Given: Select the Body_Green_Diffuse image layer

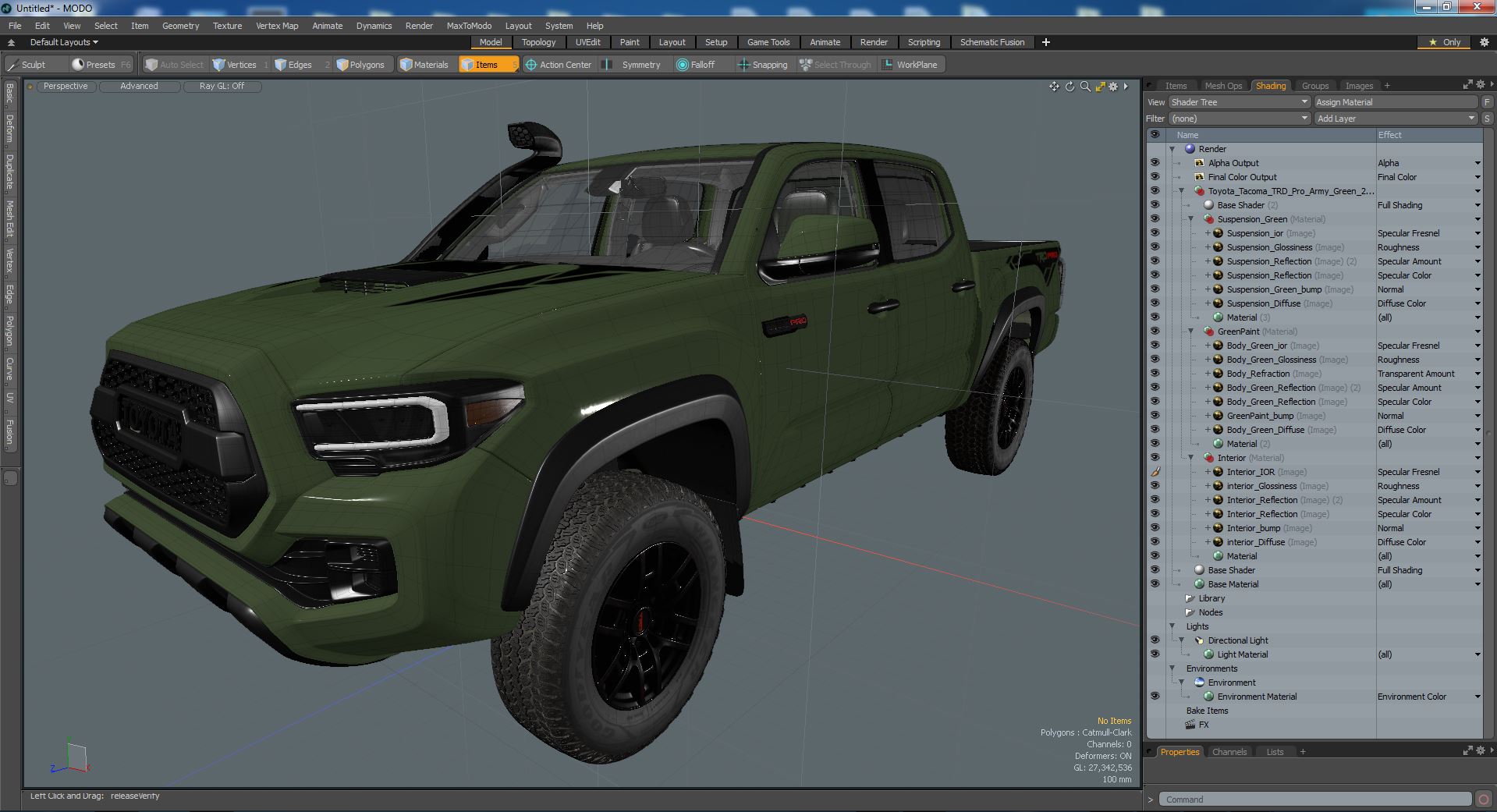Looking at the screenshot, I should [1280, 430].
